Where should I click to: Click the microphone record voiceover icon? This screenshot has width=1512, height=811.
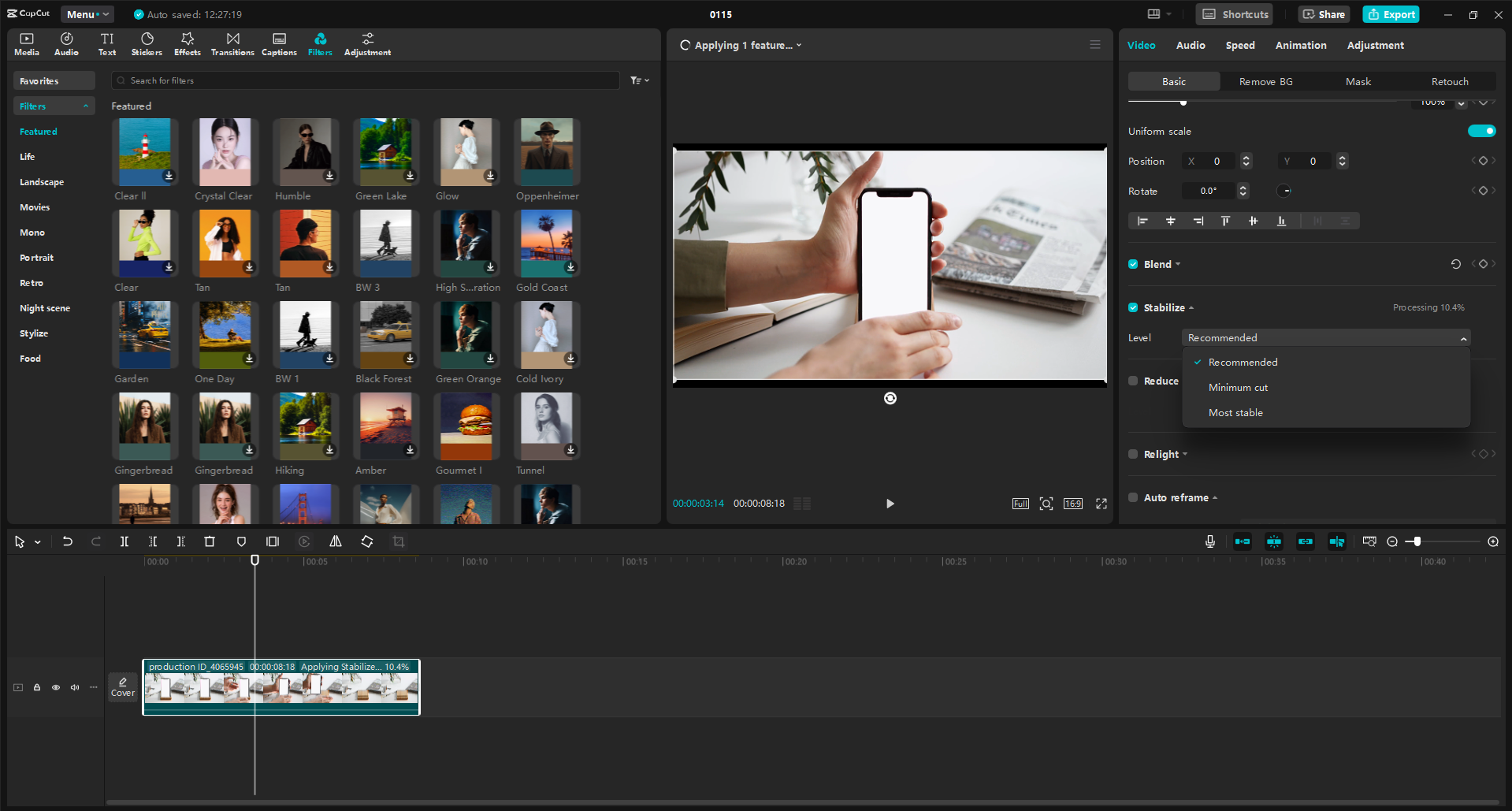pyautogui.click(x=1209, y=541)
